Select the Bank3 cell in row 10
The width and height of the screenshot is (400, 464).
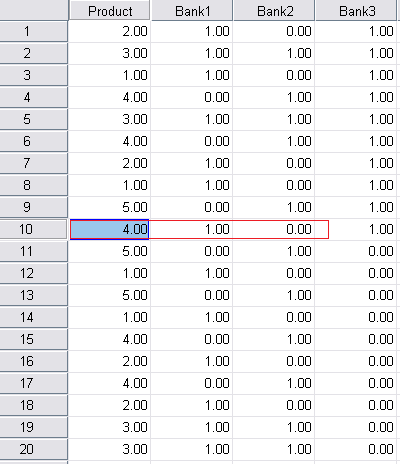[x=356, y=229]
